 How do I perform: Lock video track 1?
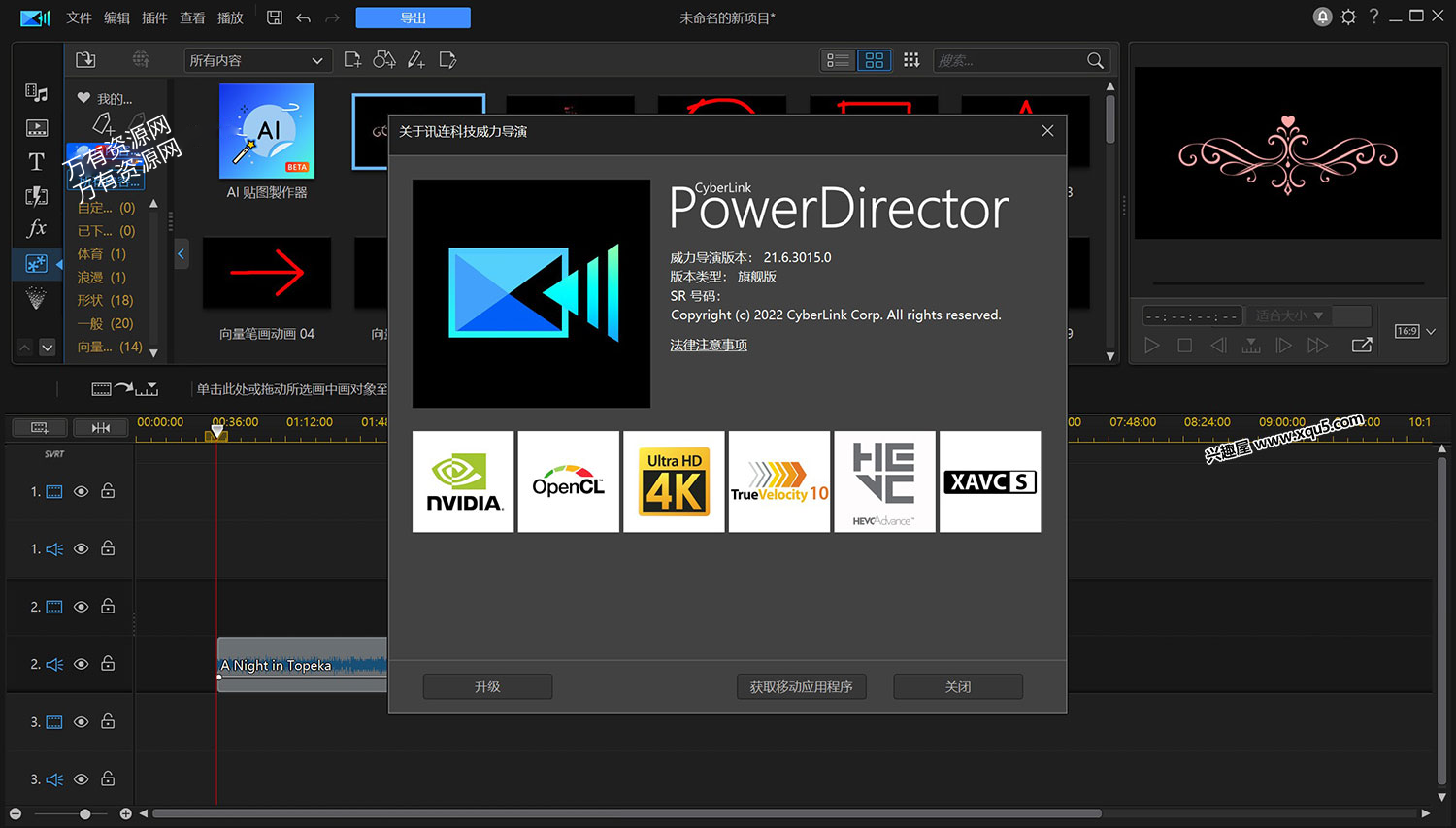pyautogui.click(x=108, y=491)
